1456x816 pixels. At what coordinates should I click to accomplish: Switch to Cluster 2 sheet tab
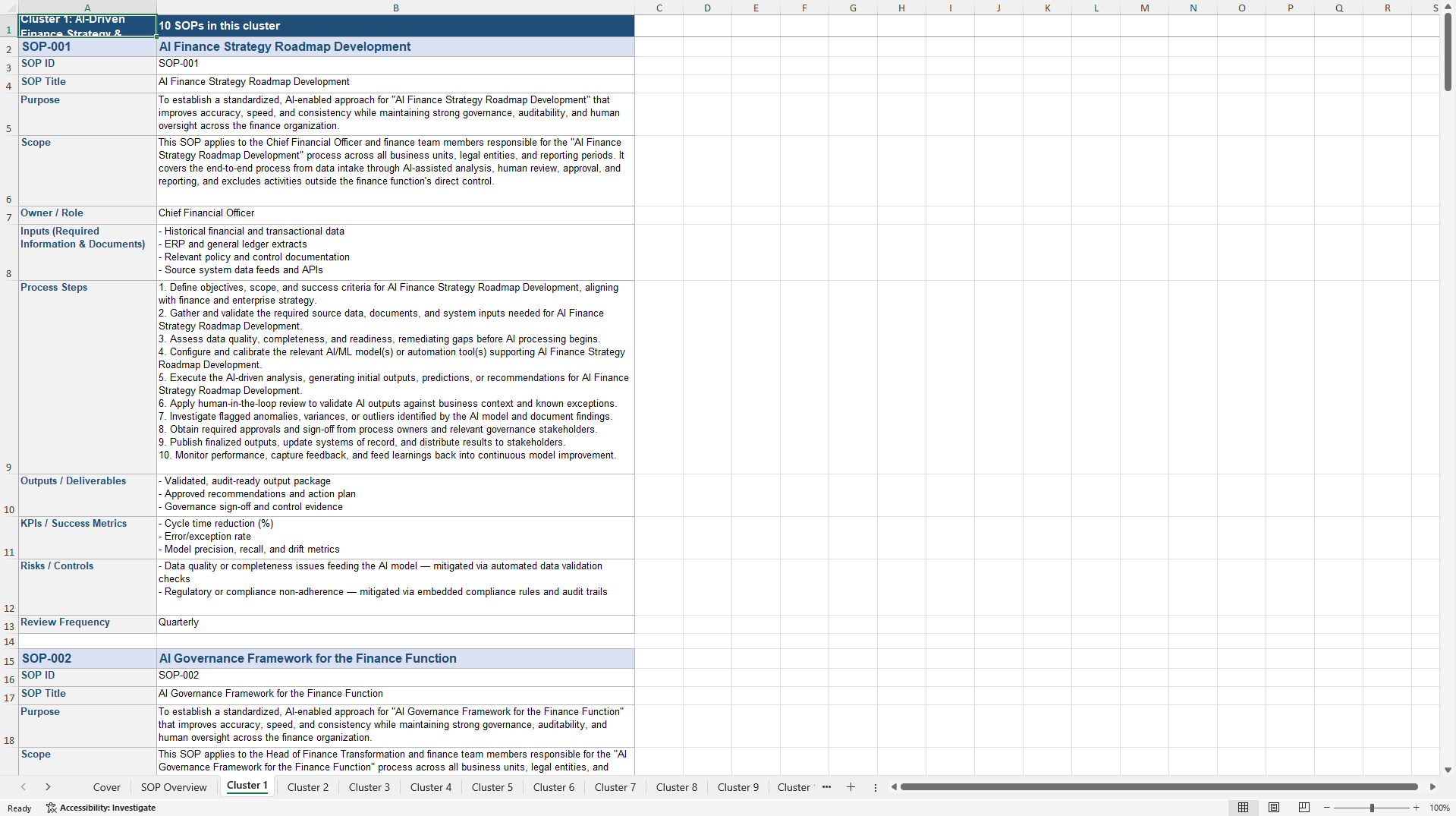pyautogui.click(x=308, y=787)
